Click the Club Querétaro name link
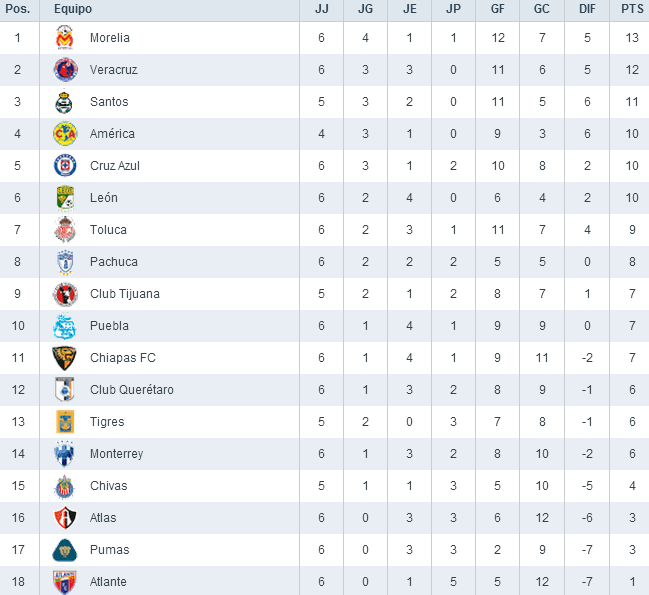The image size is (649, 595). click(x=131, y=390)
